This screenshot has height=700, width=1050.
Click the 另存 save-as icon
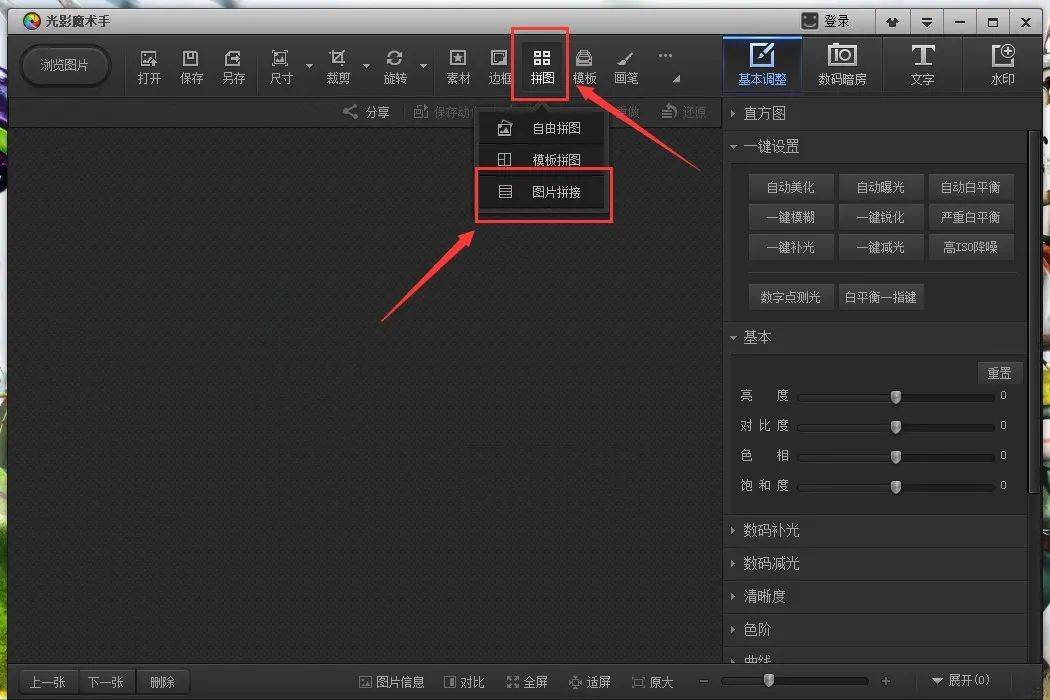pos(233,67)
